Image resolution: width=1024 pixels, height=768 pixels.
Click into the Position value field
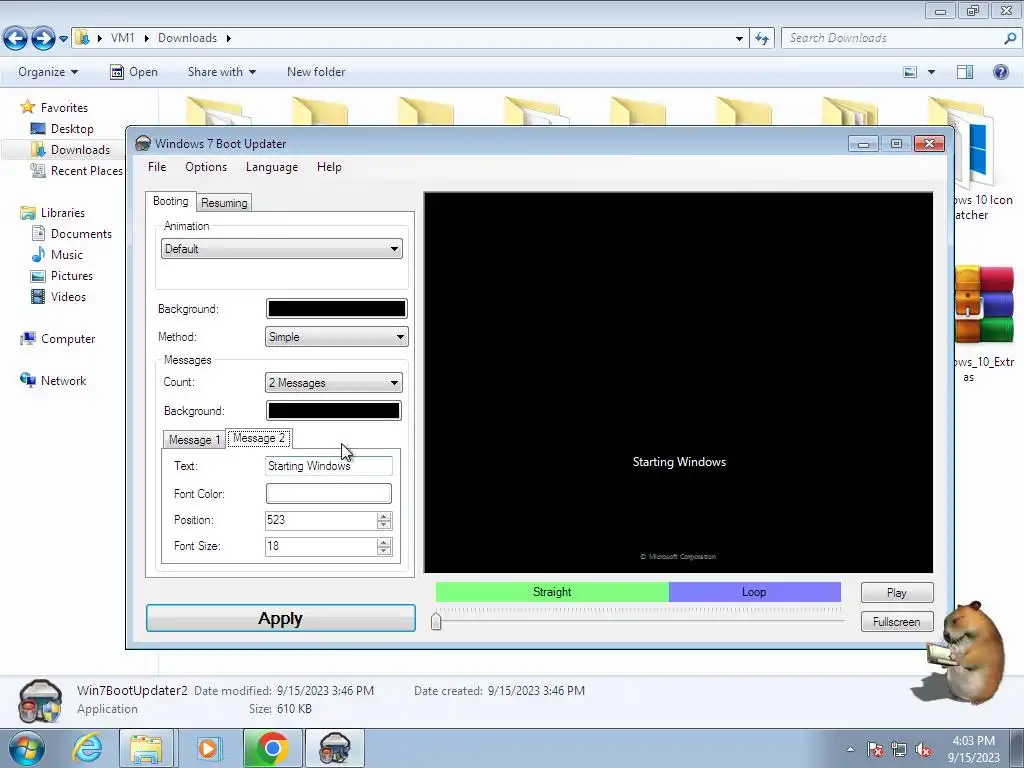[x=320, y=520]
